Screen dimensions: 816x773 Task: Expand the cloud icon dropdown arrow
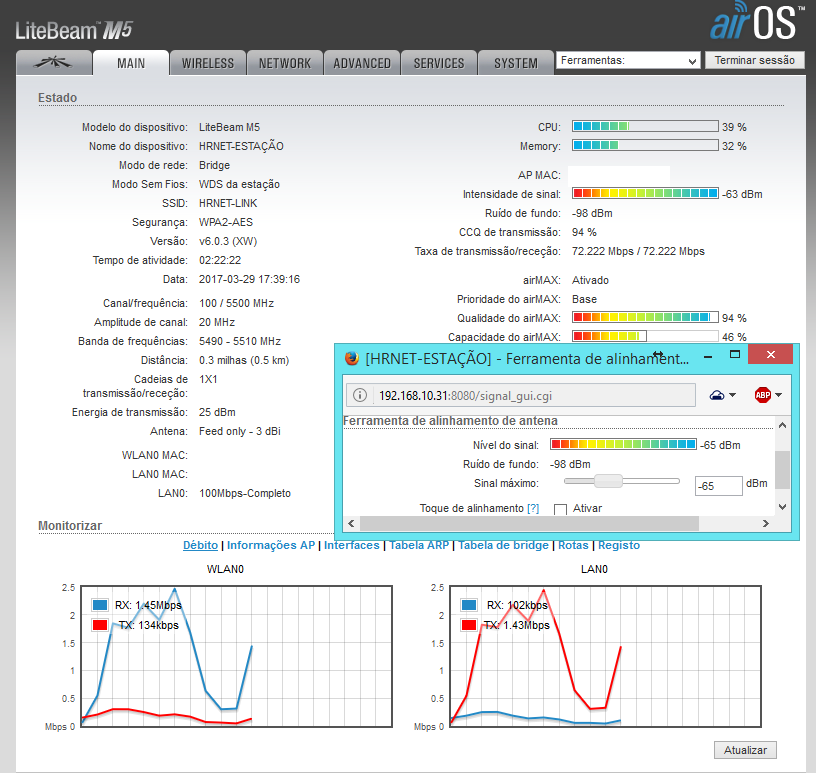[733, 395]
